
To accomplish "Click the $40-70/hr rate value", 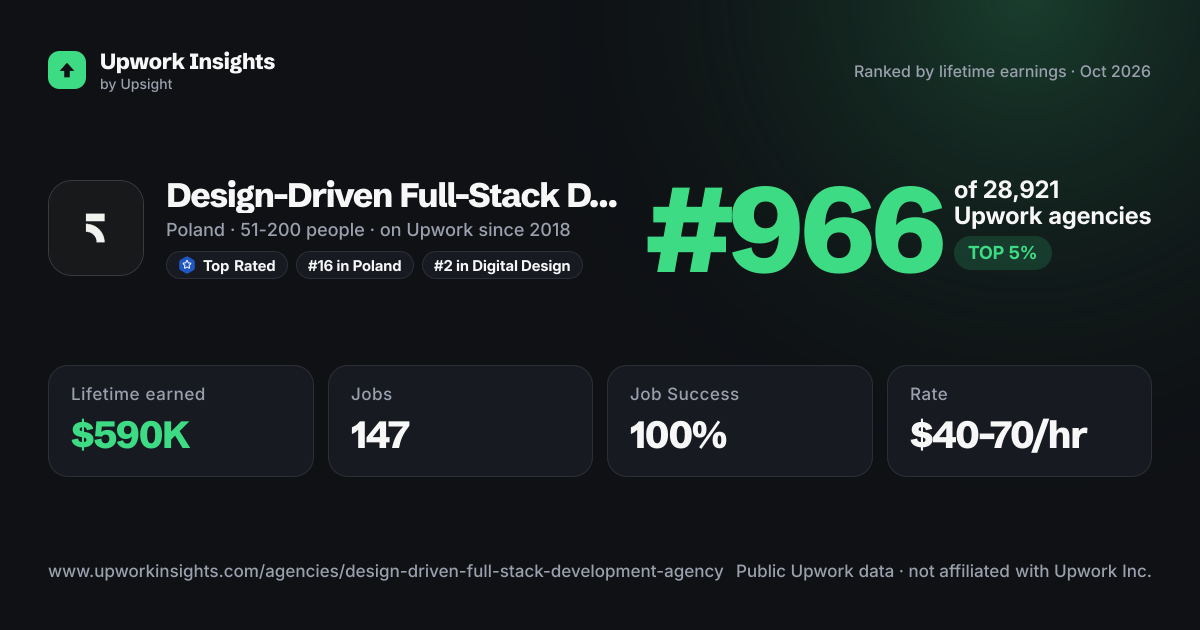I will (x=998, y=435).
